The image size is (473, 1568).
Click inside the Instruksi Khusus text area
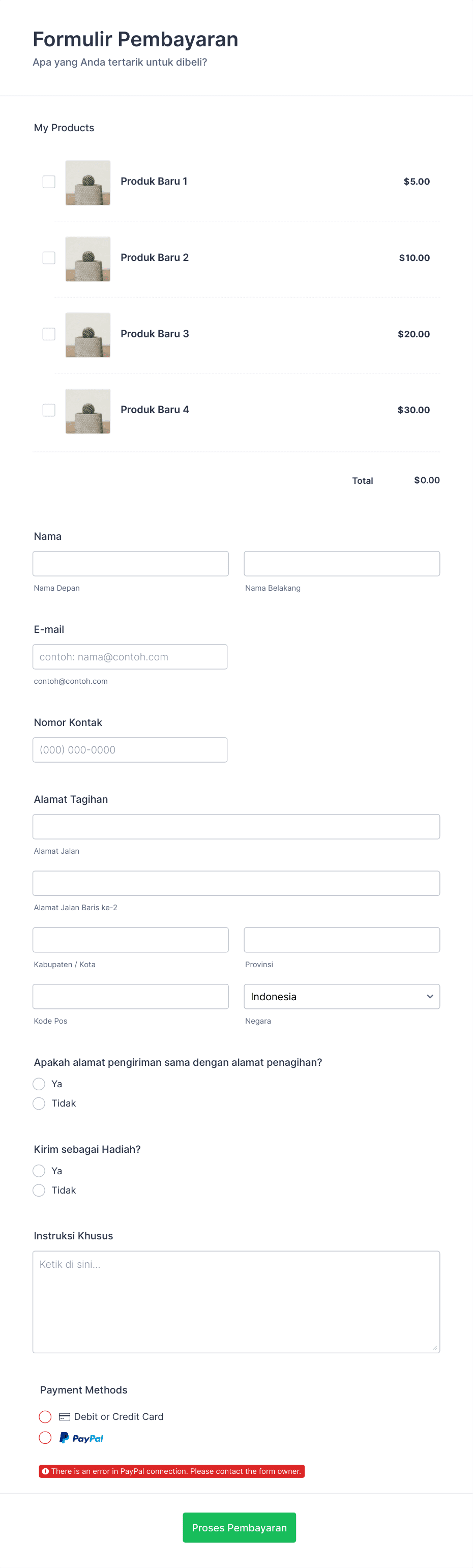pos(236,1302)
